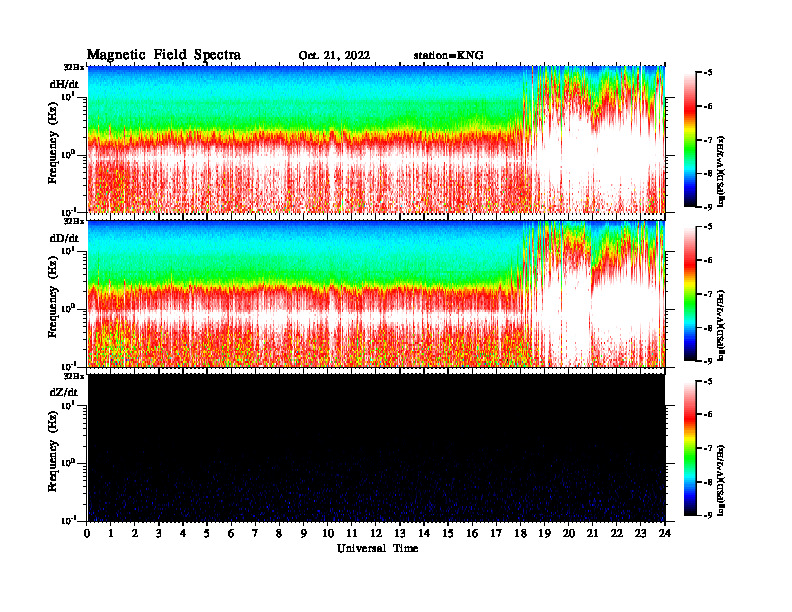Click the log(PSD) label beside dH/dt colorbar
Screen dimensions: 792x612
721,171
